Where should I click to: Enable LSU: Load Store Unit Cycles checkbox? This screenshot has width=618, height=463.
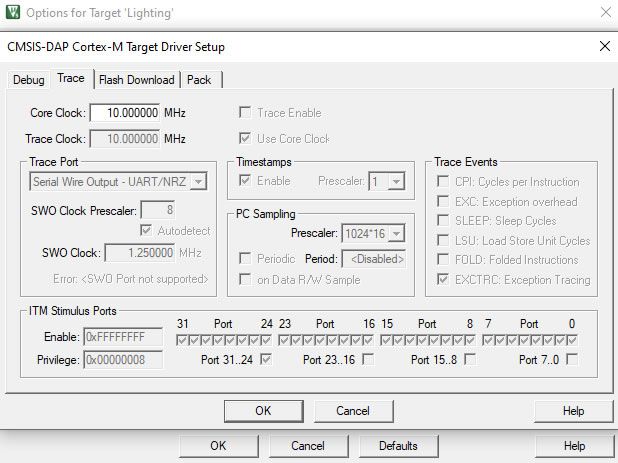tap(443, 240)
